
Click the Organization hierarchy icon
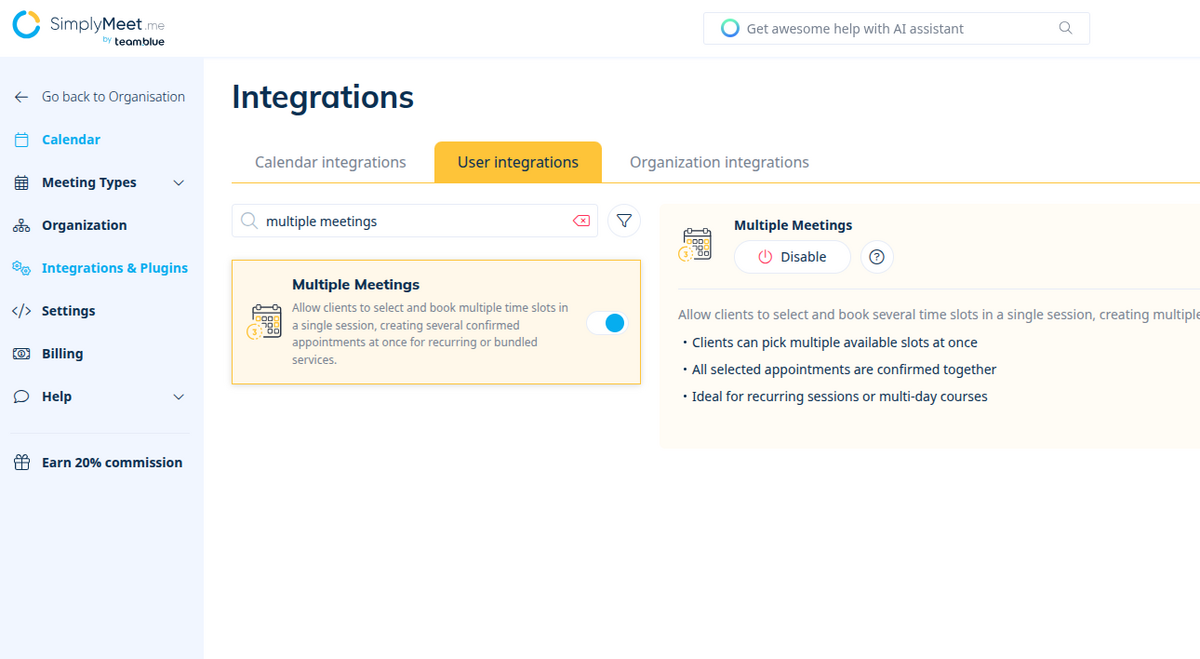point(21,226)
